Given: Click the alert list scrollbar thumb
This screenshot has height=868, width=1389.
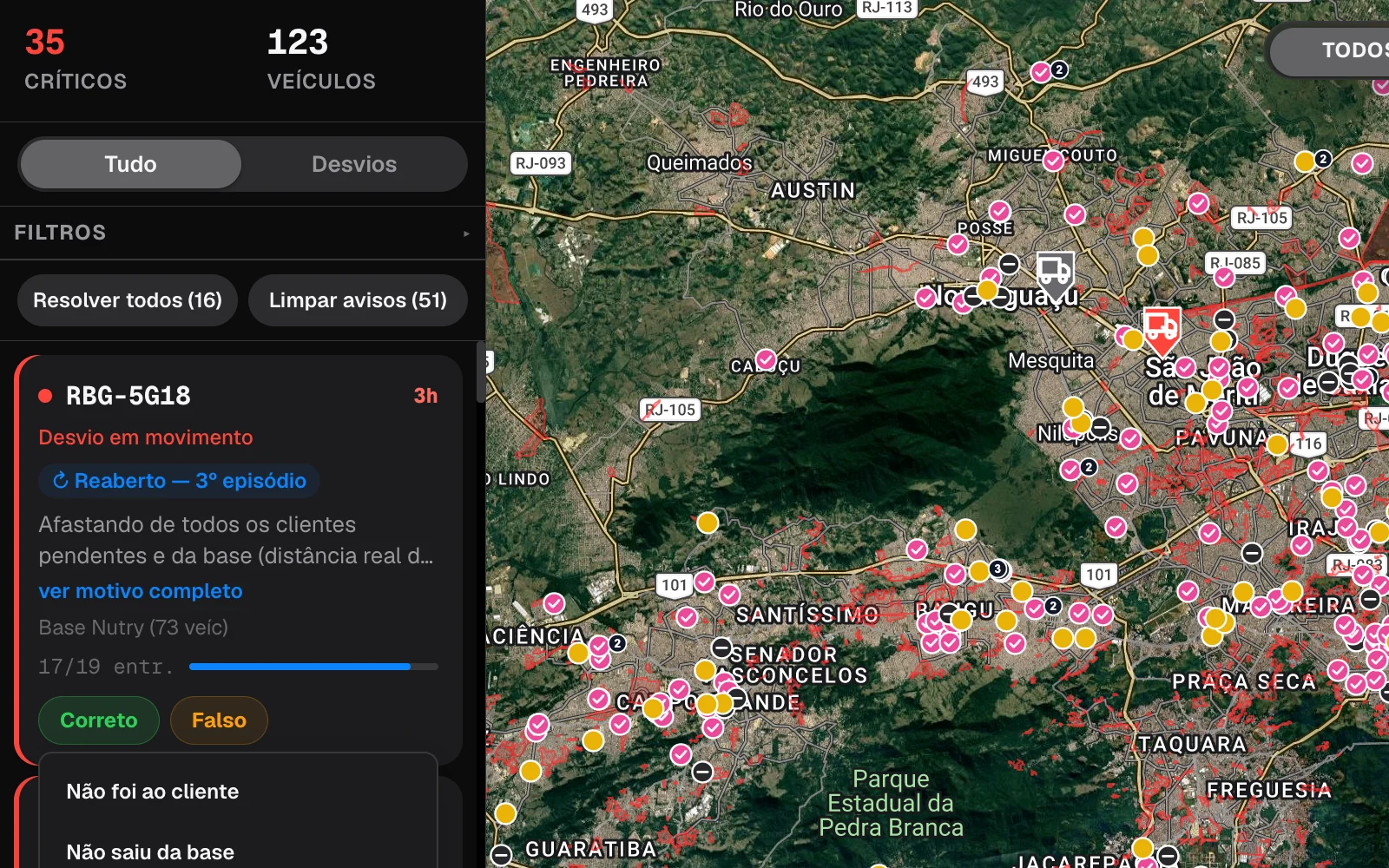Looking at the screenshot, I should [481, 372].
